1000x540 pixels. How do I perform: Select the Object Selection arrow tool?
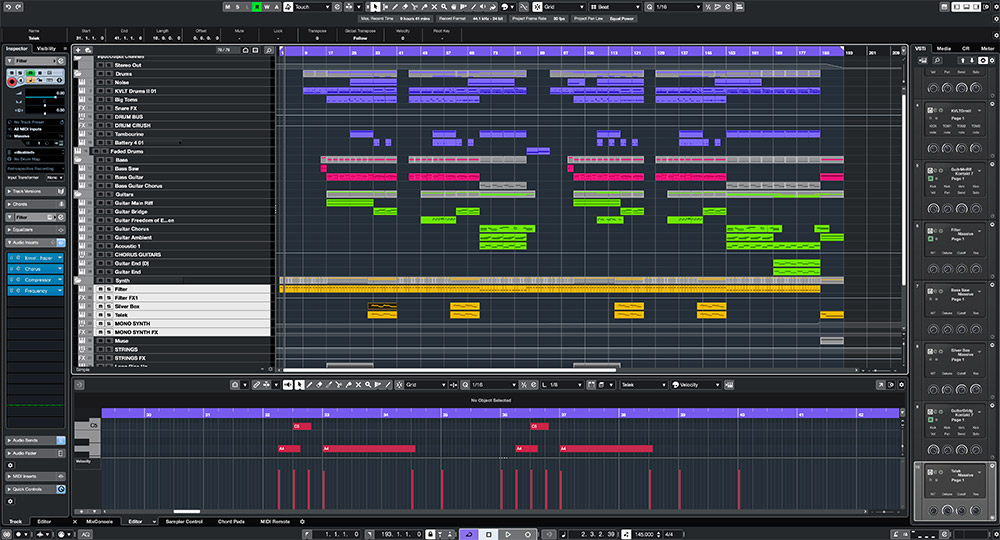pyautogui.click(x=375, y=7)
